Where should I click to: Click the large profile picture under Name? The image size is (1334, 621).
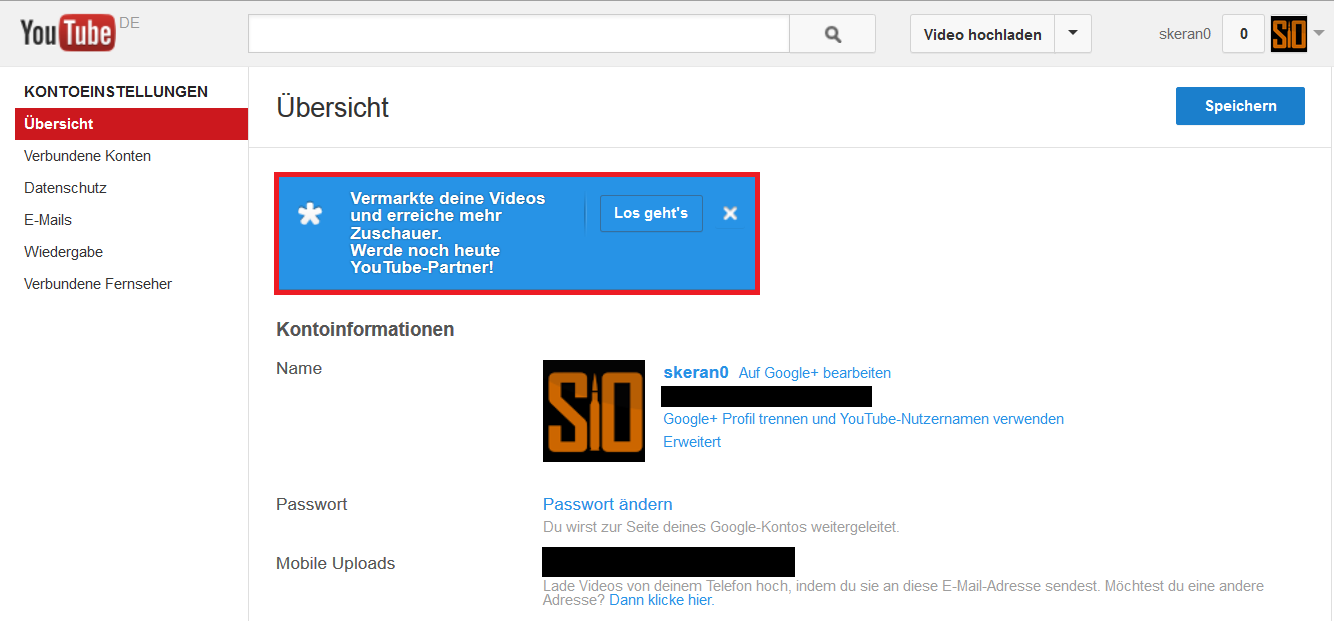[594, 411]
